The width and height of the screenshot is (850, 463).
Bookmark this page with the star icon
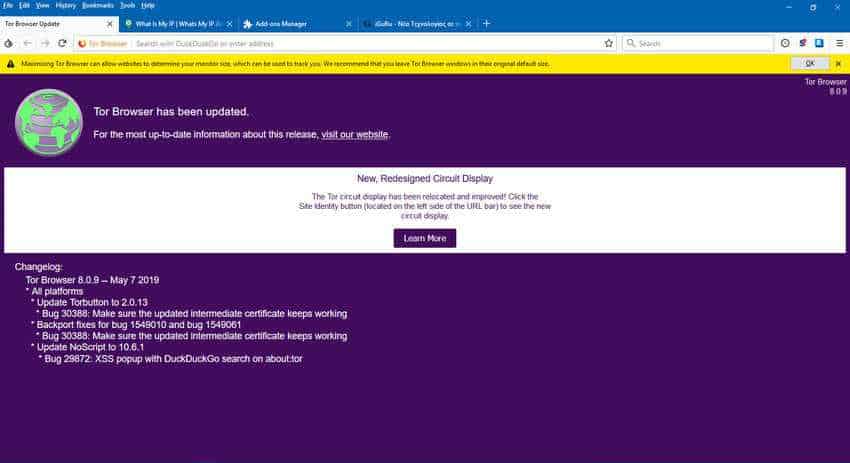(x=609, y=43)
